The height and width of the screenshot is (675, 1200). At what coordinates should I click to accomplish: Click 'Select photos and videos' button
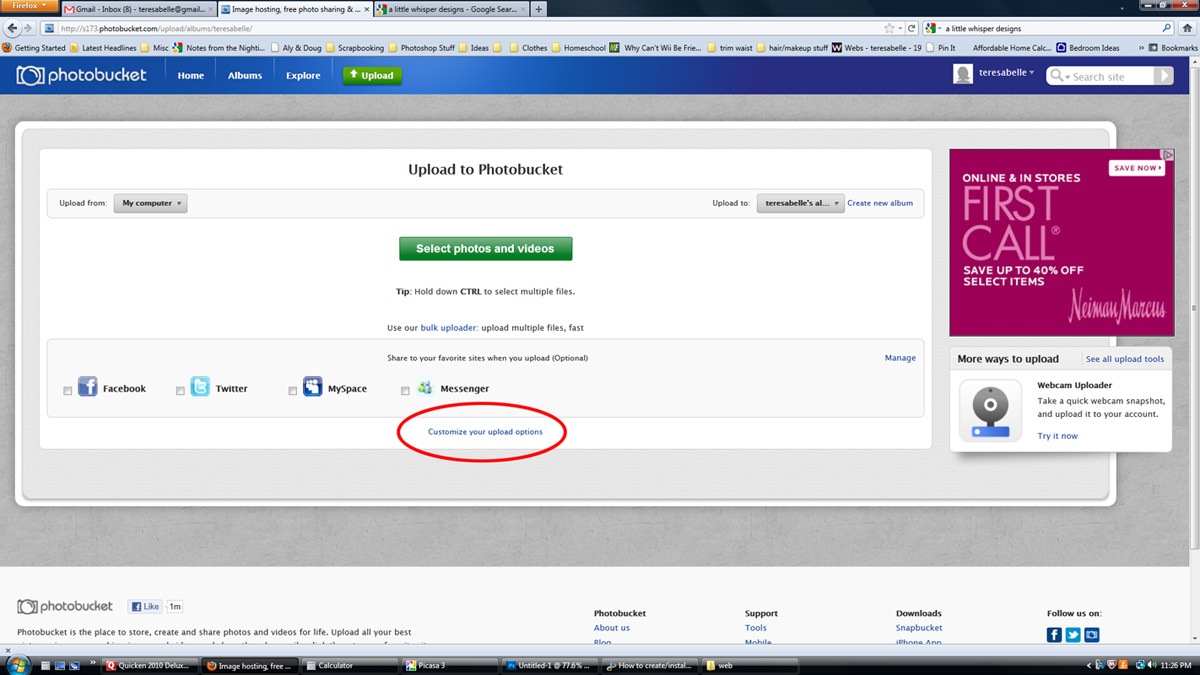485,249
